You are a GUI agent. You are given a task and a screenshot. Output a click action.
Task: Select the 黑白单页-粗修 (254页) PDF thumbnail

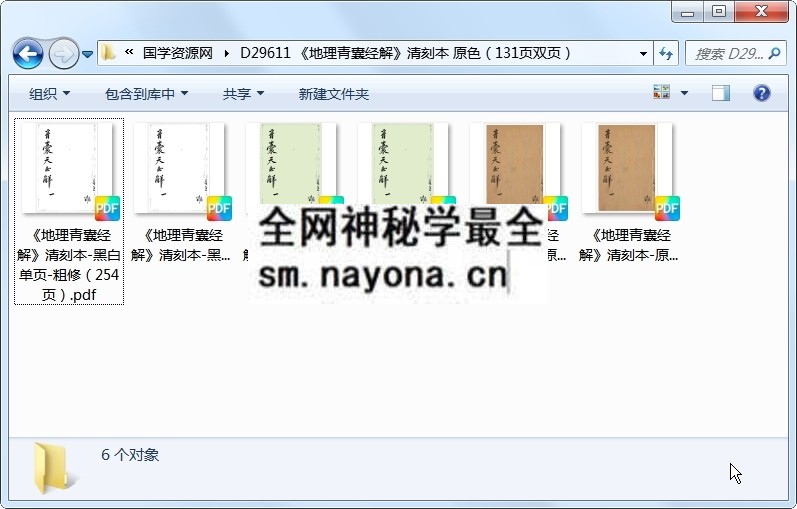pos(67,168)
